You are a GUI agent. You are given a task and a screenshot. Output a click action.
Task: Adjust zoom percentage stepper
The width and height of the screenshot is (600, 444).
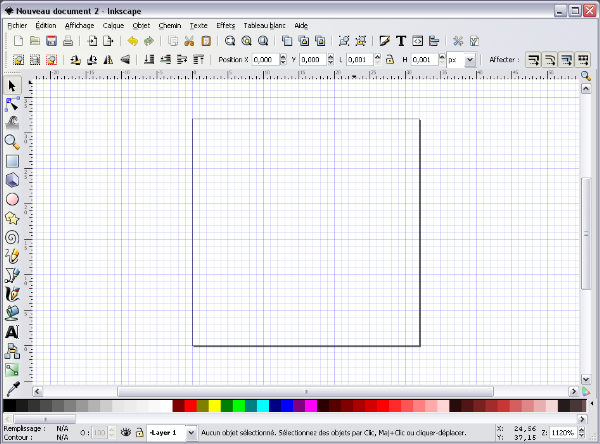tap(582, 433)
